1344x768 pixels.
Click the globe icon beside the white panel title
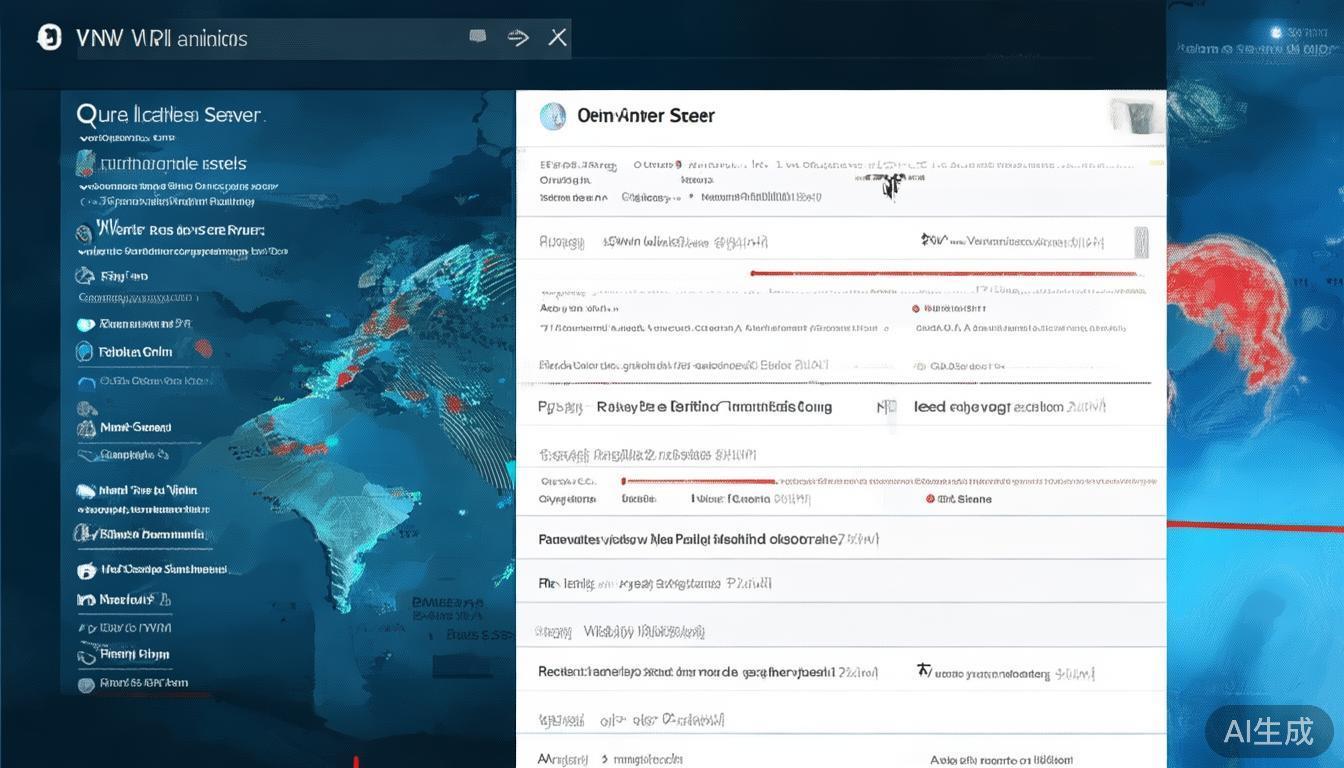click(x=553, y=116)
